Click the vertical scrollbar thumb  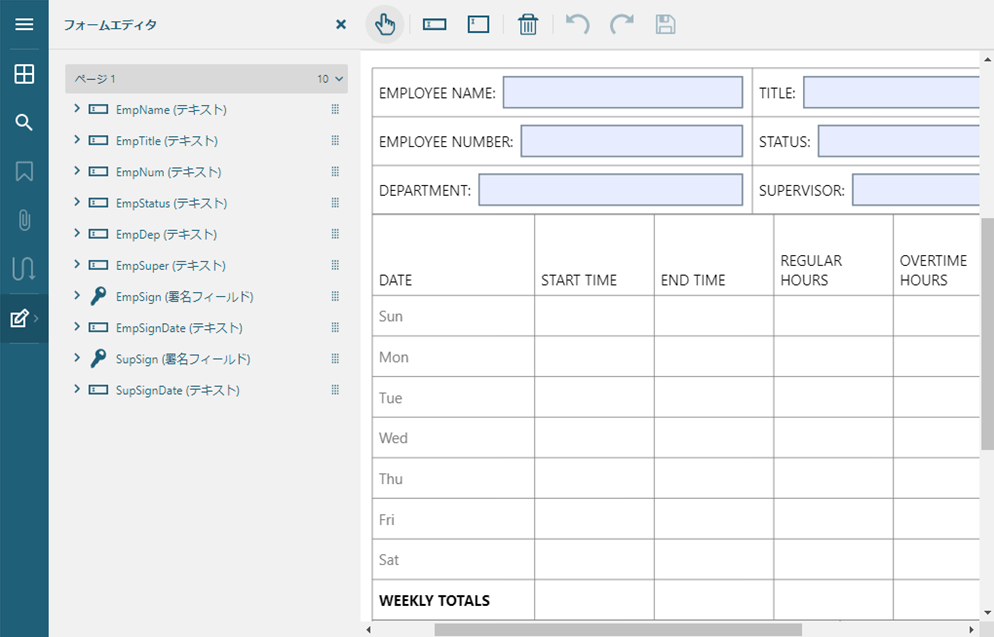(x=987, y=334)
